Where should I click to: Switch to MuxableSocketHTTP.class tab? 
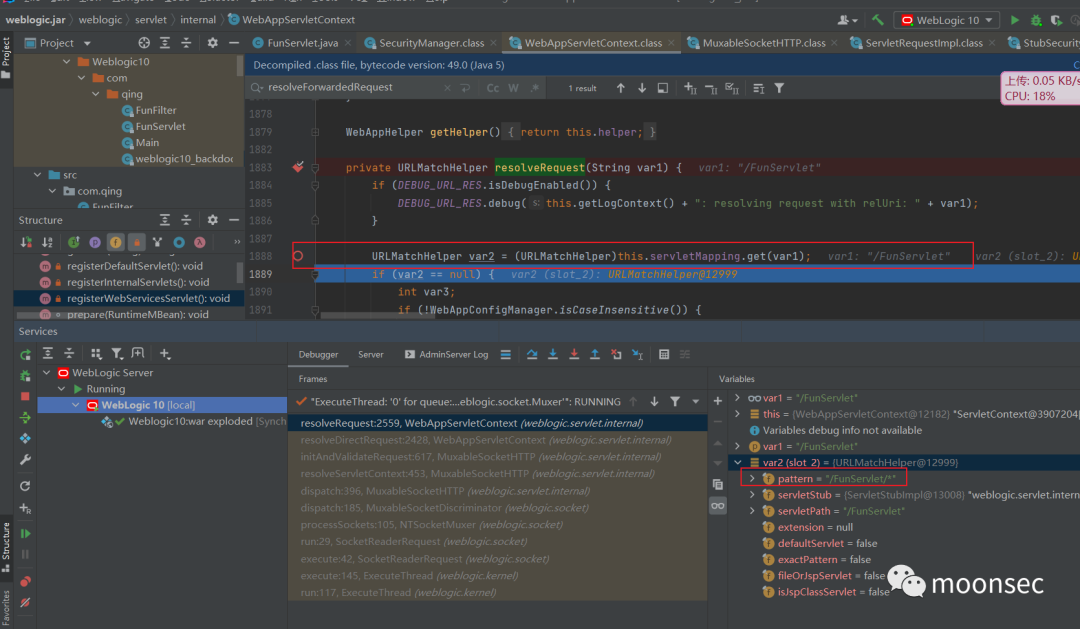[x=763, y=43]
